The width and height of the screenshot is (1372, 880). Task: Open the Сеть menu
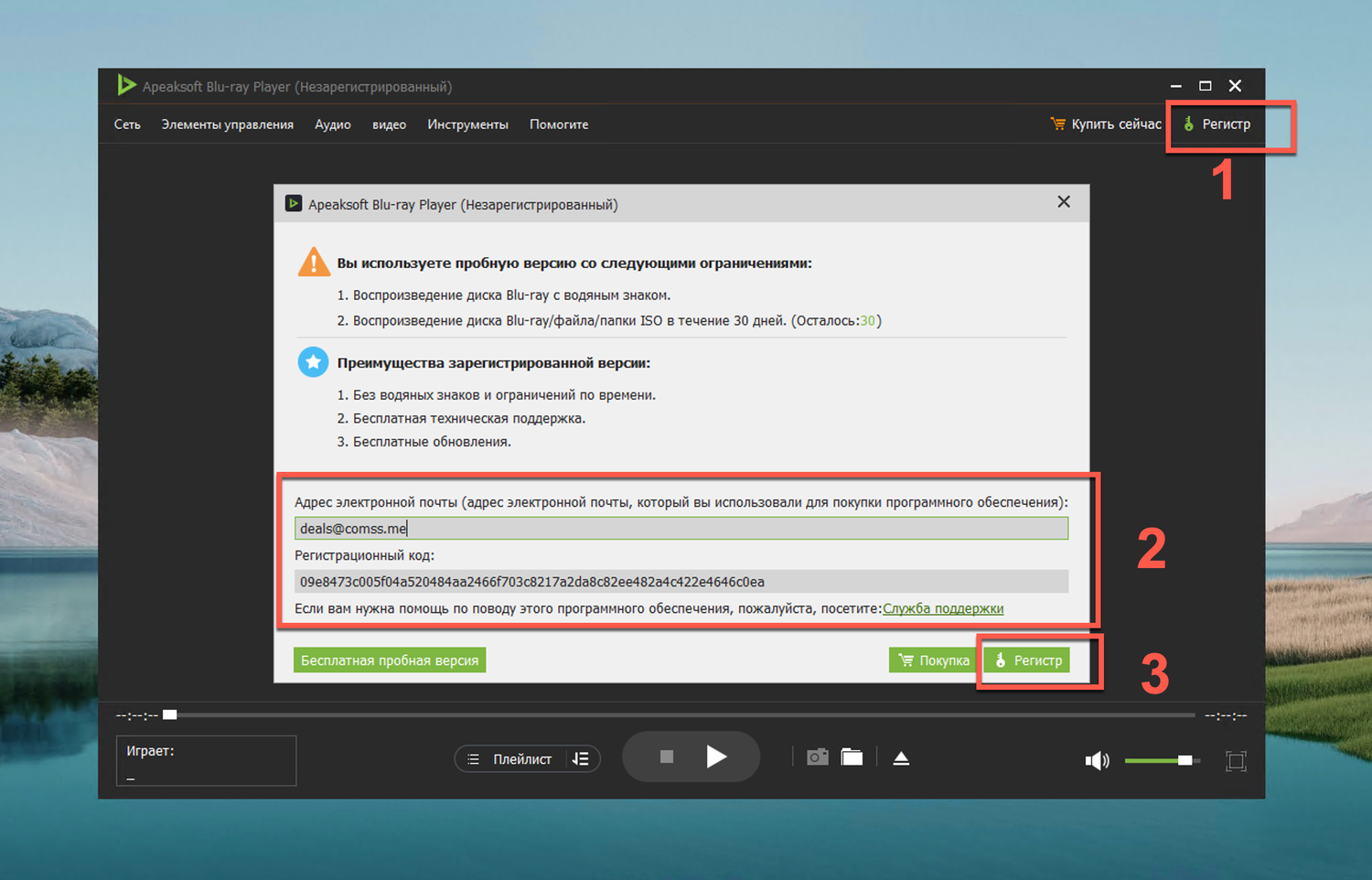pyautogui.click(x=127, y=124)
